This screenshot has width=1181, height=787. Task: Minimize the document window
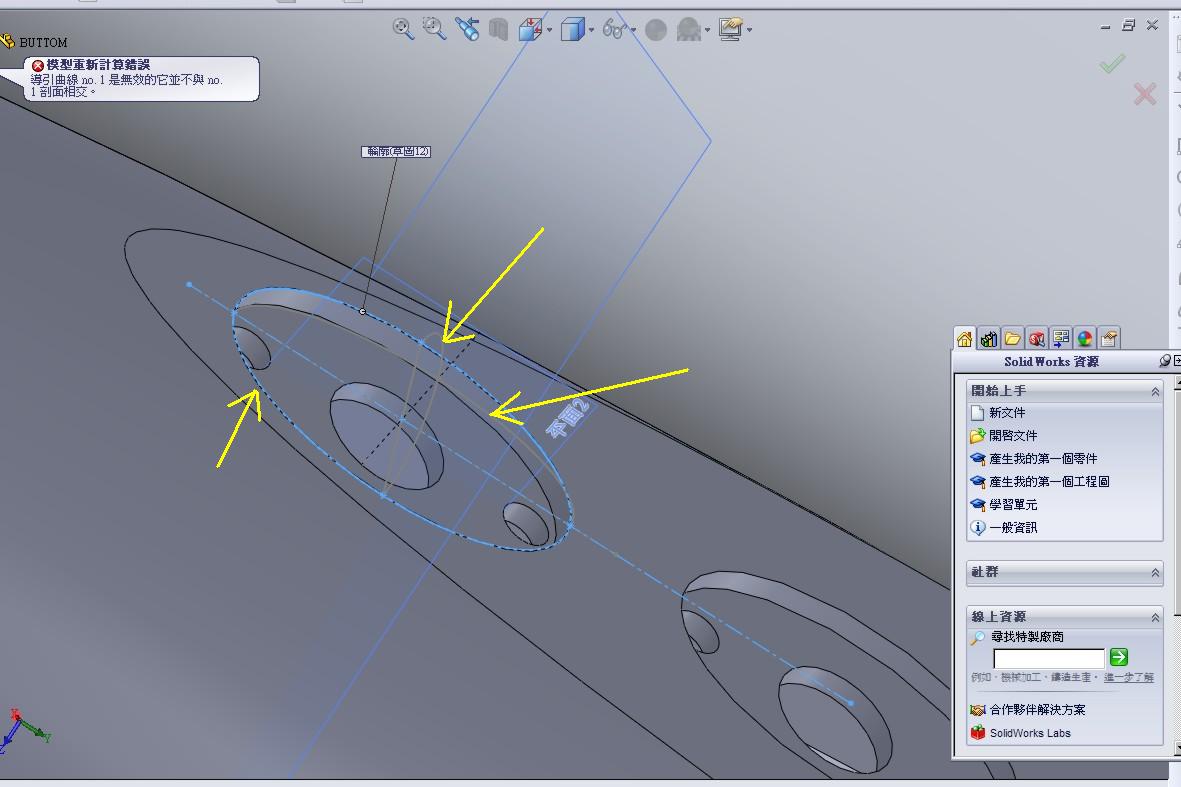point(1105,26)
